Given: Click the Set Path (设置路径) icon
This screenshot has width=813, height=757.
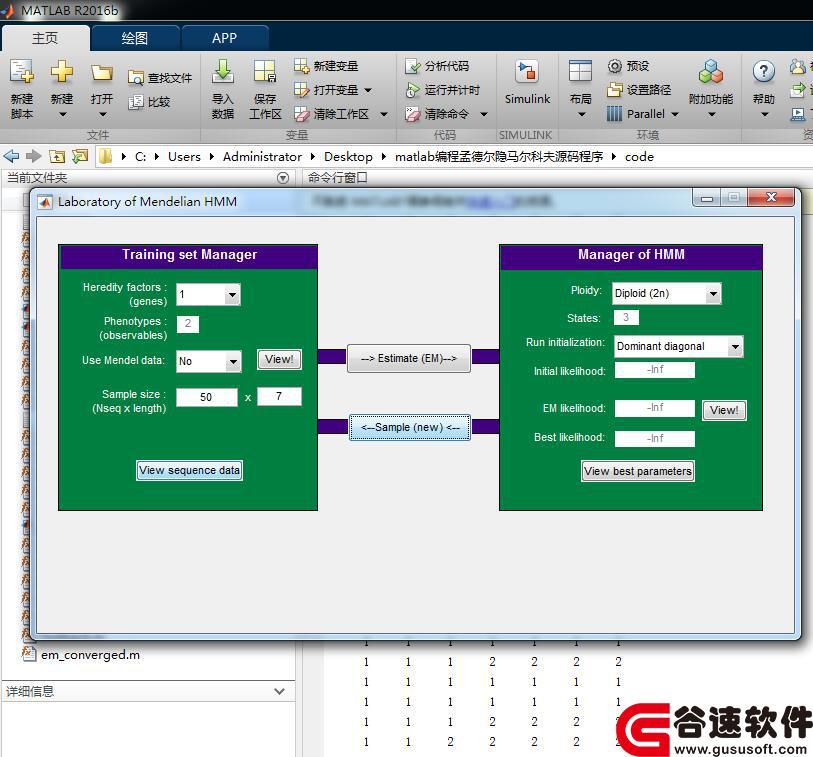Looking at the screenshot, I should (614, 90).
